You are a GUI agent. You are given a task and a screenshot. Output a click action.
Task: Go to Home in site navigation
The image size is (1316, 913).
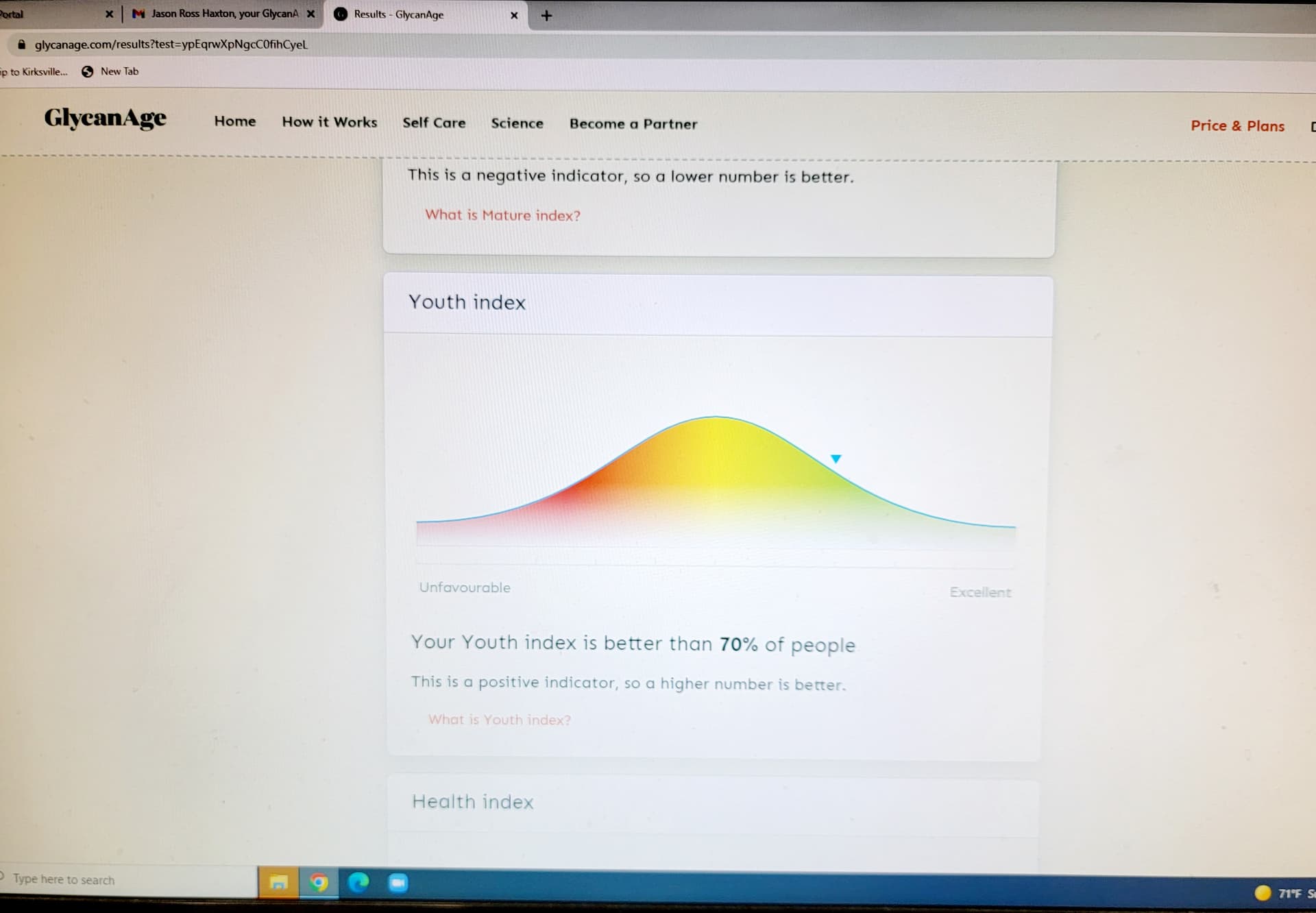click(x=235, y=121)
